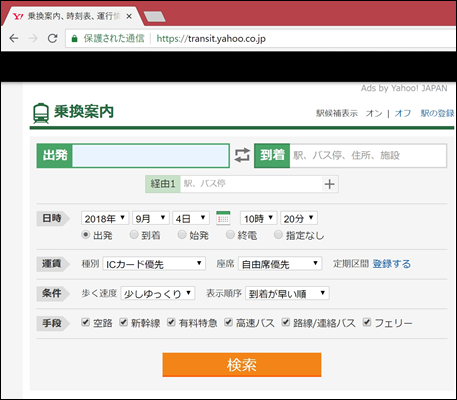457x400 pixels.
Task: Open the ICカード優先 fare type dropdown
Action: 154,264
